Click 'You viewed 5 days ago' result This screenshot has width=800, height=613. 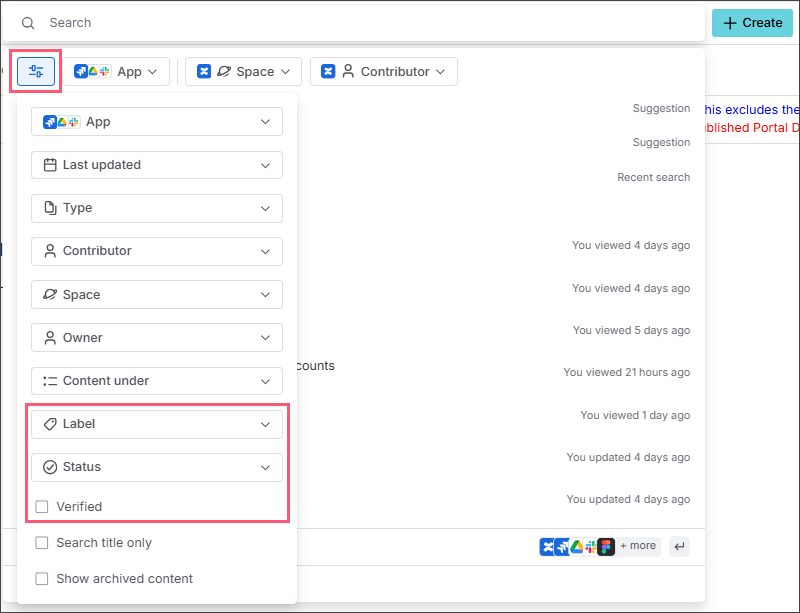[x=631, y=330]
